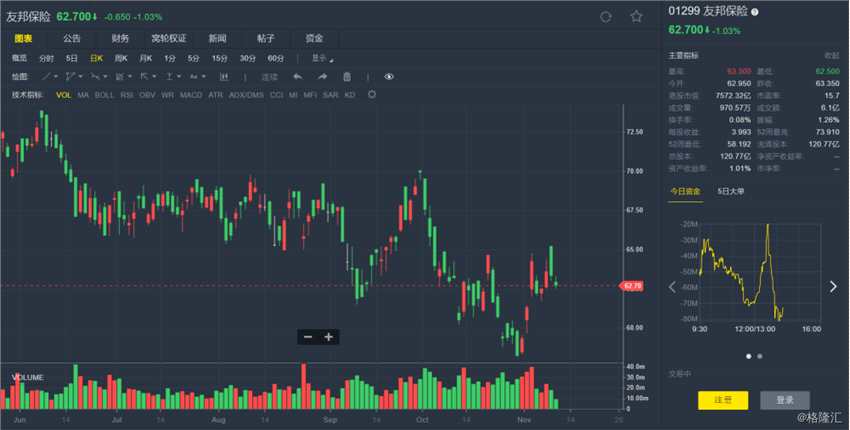
Task: Select the pitchfork drawing tool
Action: click(x=70, y=76)
